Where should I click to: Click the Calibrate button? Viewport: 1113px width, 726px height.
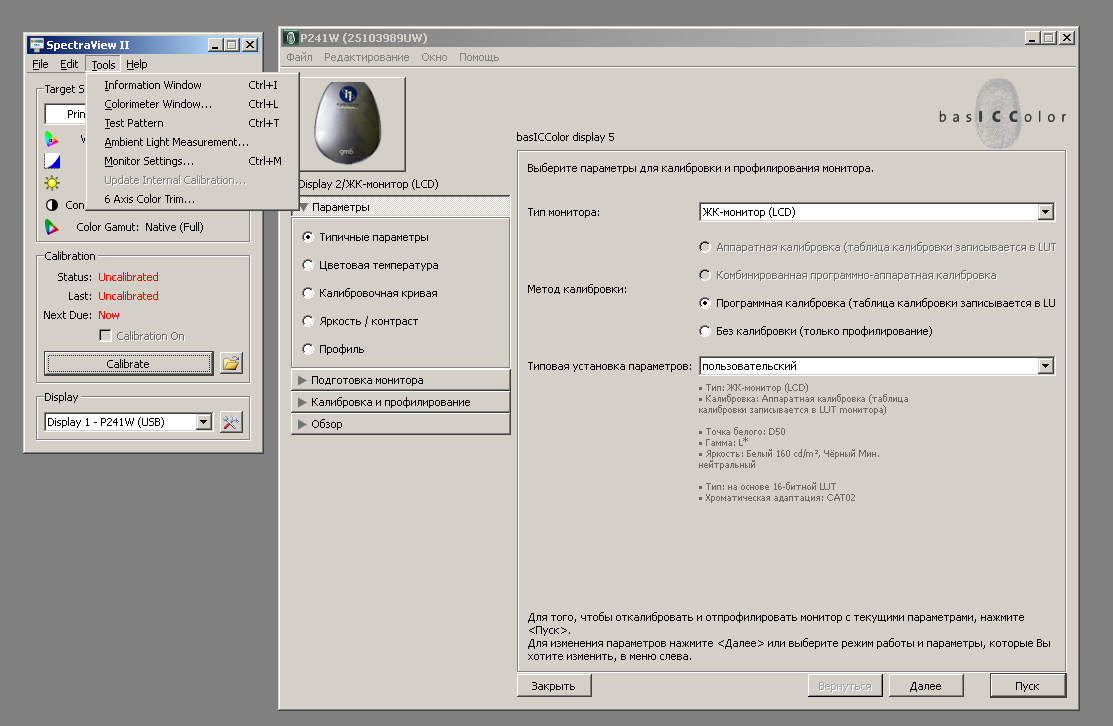[128, 364]
